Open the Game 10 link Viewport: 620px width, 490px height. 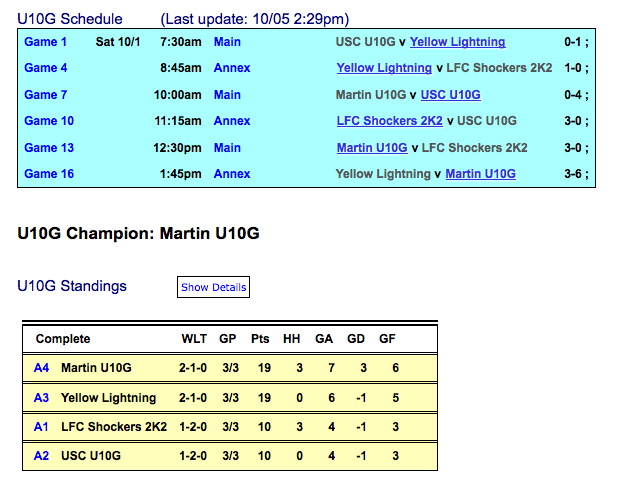tap(49, 121)
